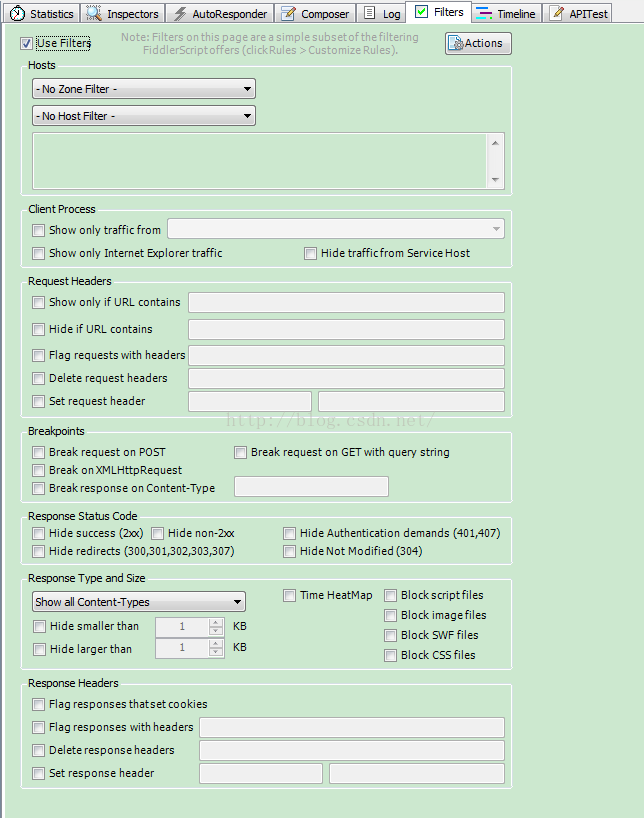
Task: Click the gear icon on Actions button
Action: (455, 43)
